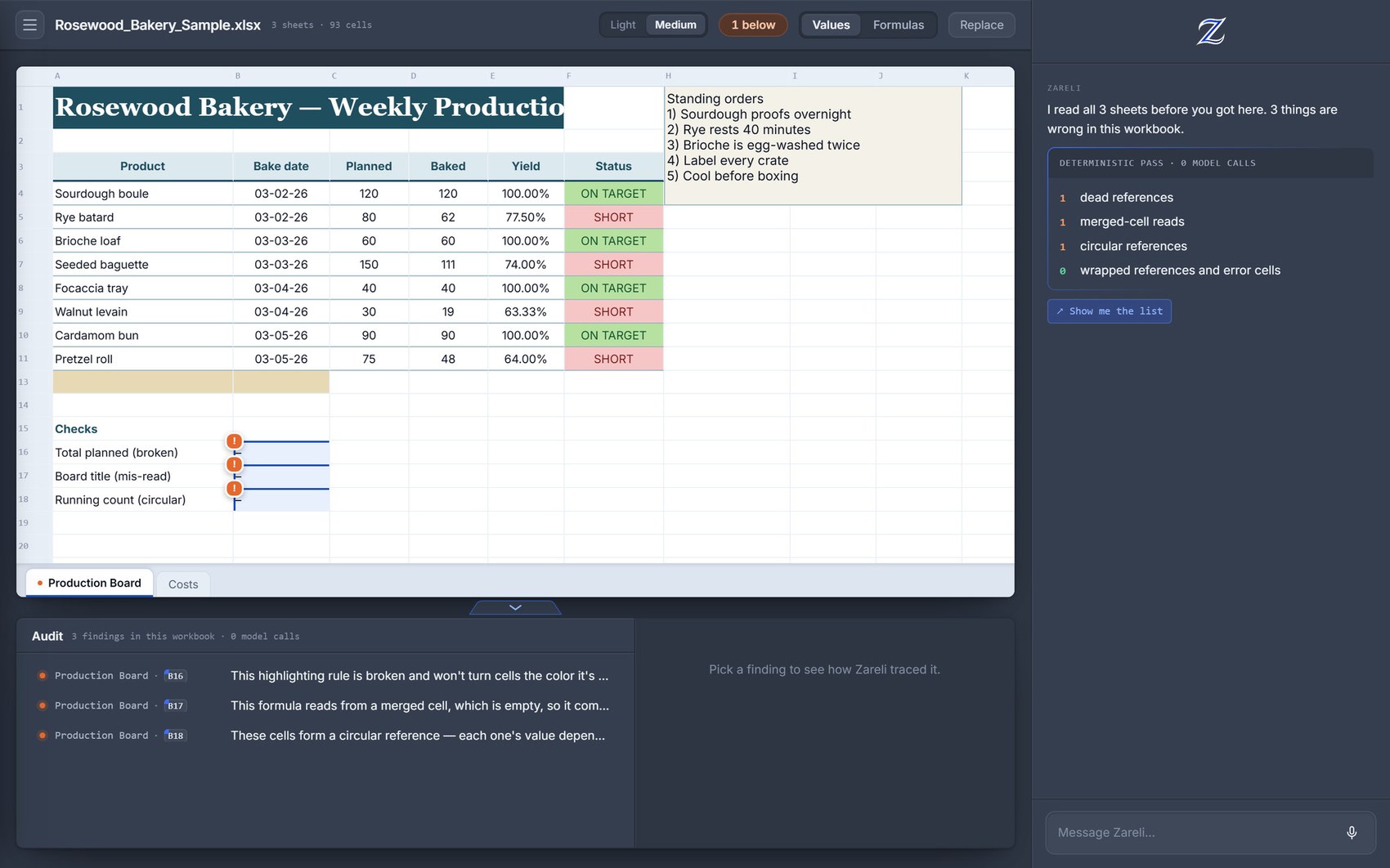Click the Zareli logo icon
Viewport: 1390px width, 868px height.
(x=1211, y=31)
